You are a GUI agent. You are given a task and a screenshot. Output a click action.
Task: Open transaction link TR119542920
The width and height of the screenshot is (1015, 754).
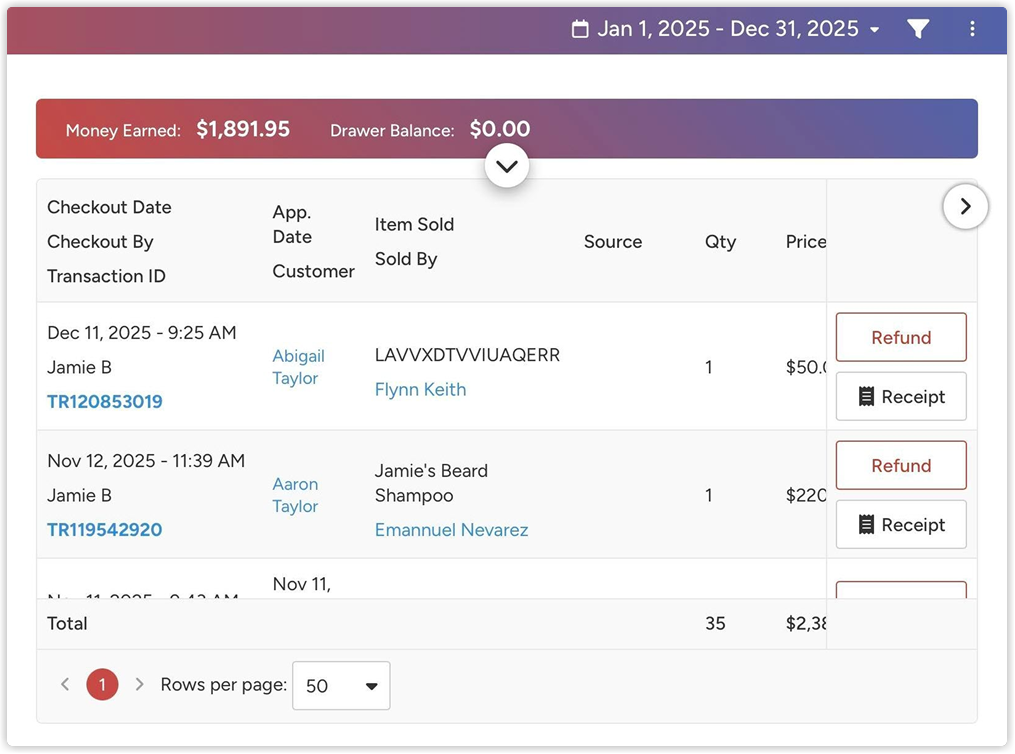tap(105, 529)
